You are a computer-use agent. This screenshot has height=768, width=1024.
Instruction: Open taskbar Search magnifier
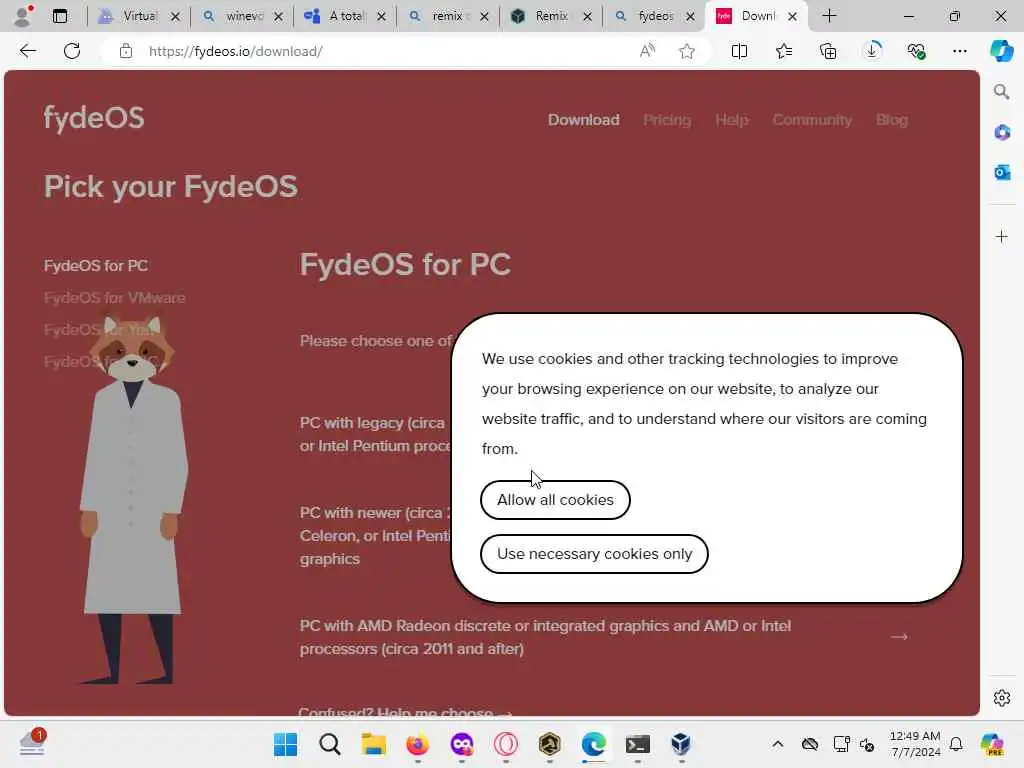pos(330,744)
